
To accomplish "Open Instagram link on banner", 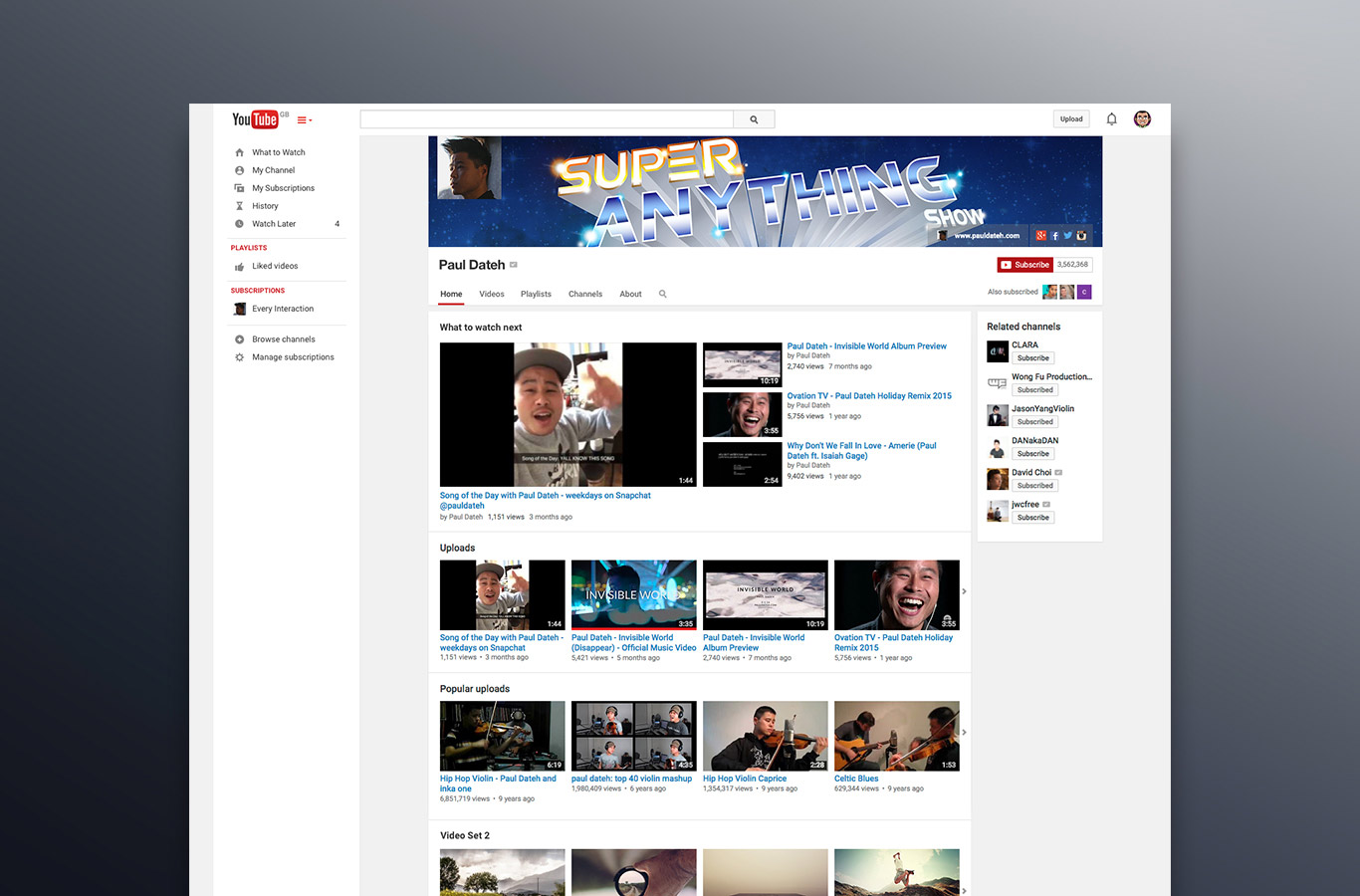I will pos(1081,236).
